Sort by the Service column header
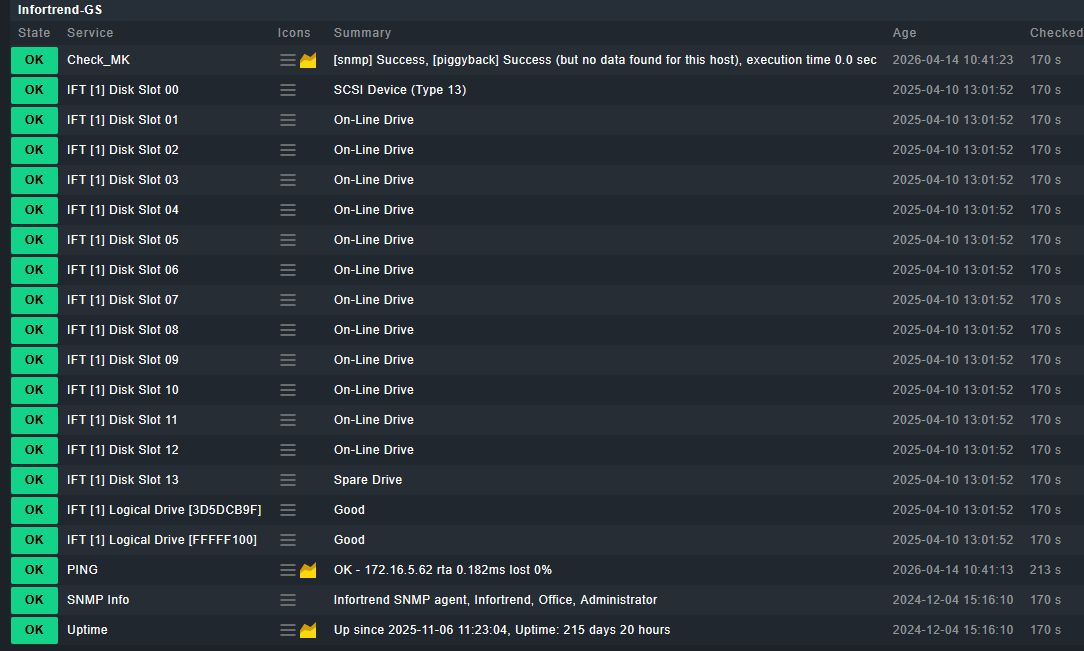 tap(90, 32)
